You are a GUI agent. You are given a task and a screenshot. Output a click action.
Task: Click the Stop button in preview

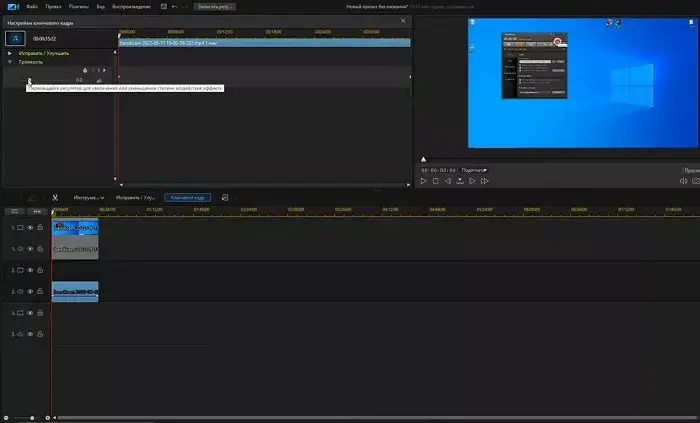[435, 181]
